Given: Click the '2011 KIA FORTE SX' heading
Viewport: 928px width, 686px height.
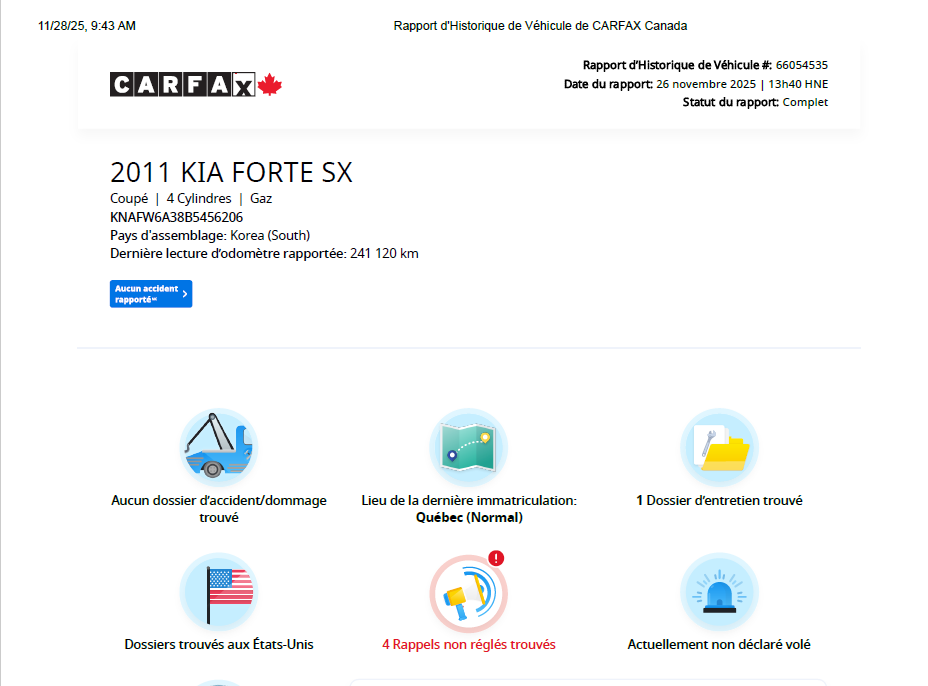Looking at the screenshot, I should point(231,173).
